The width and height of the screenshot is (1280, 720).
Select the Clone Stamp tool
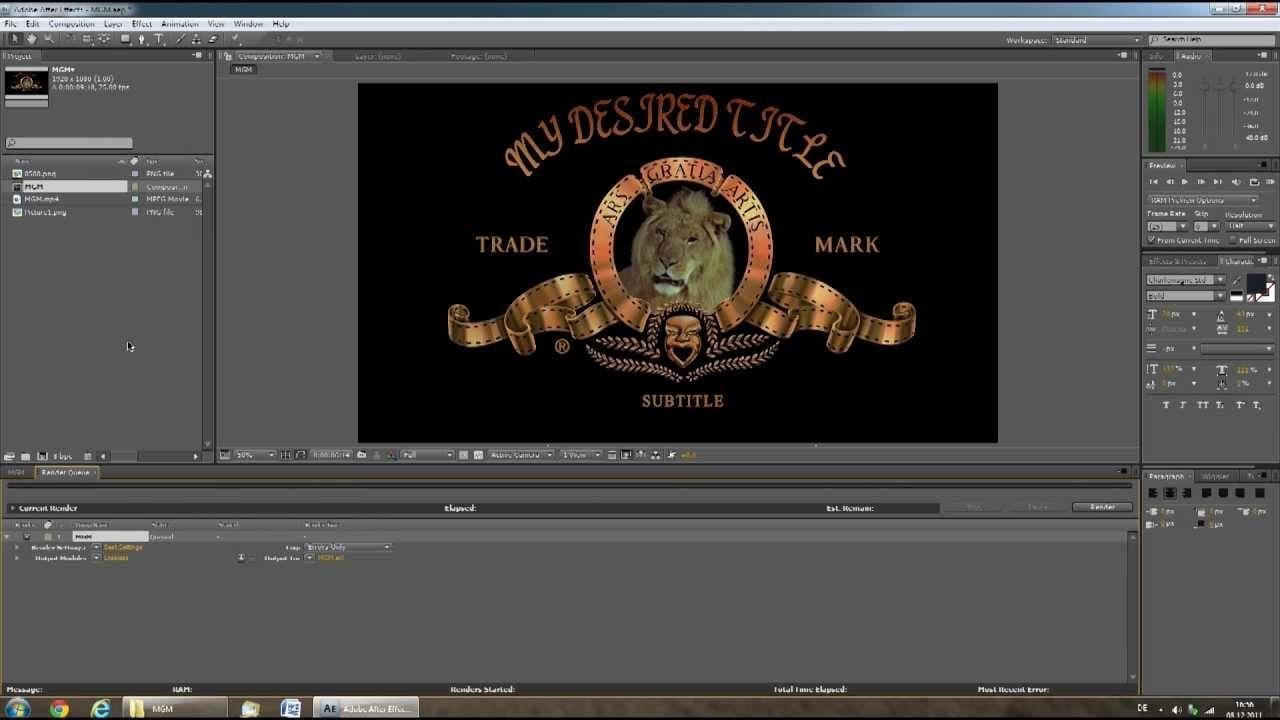click(x=196, y=39)
